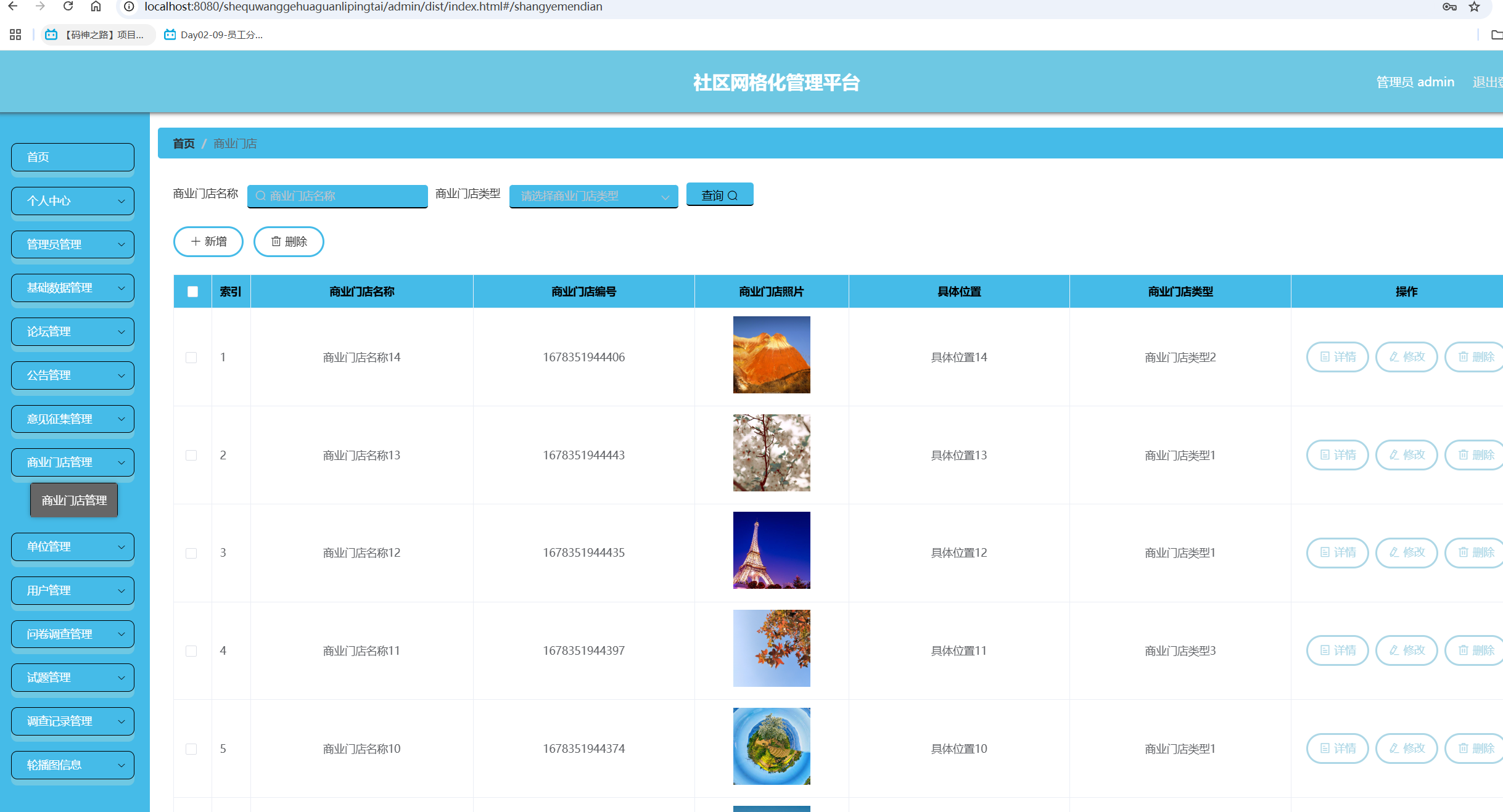Check the checkbox for row 商业门店名称11

191,651
